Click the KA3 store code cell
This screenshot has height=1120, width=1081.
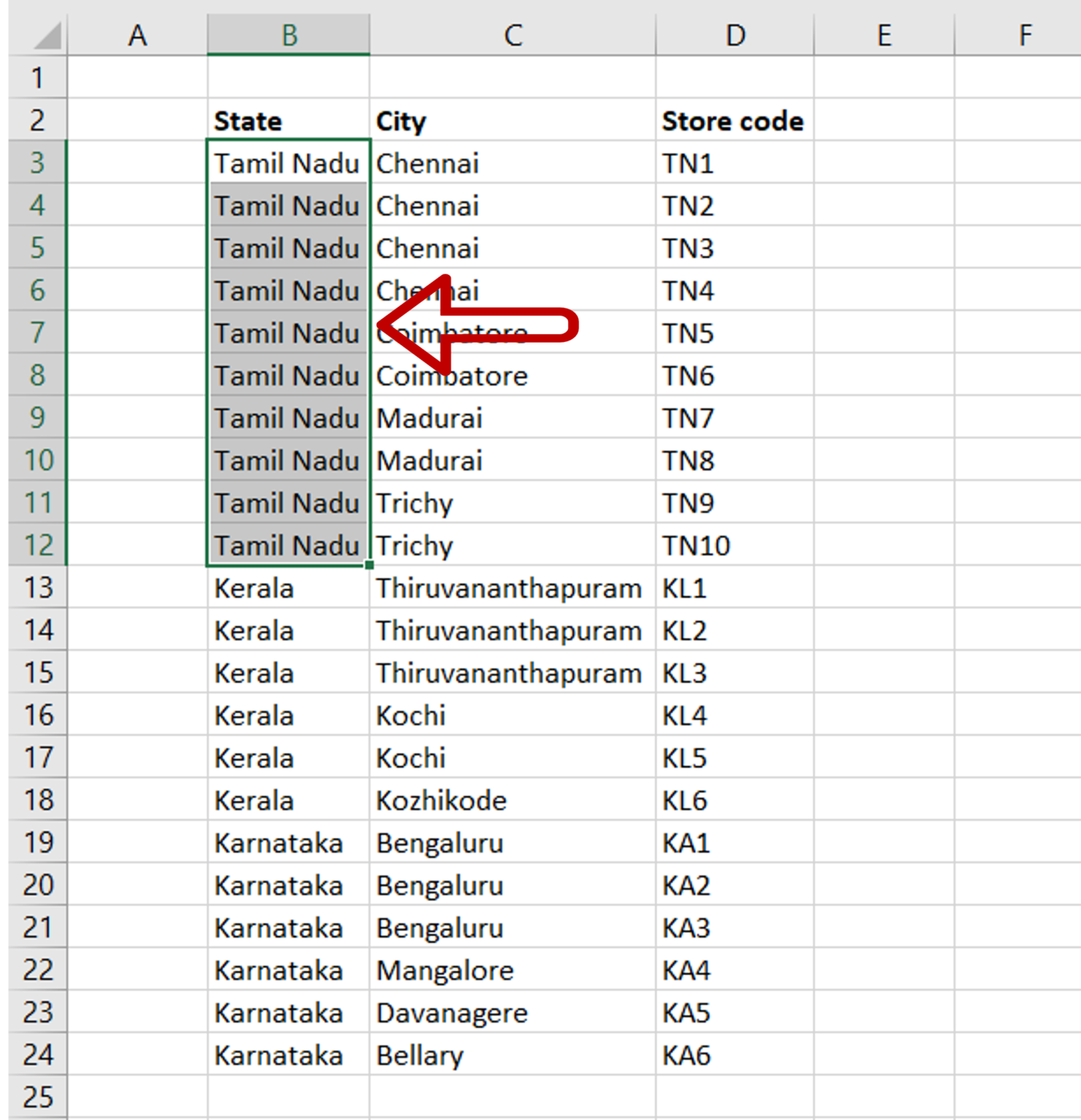coord(735,927)
